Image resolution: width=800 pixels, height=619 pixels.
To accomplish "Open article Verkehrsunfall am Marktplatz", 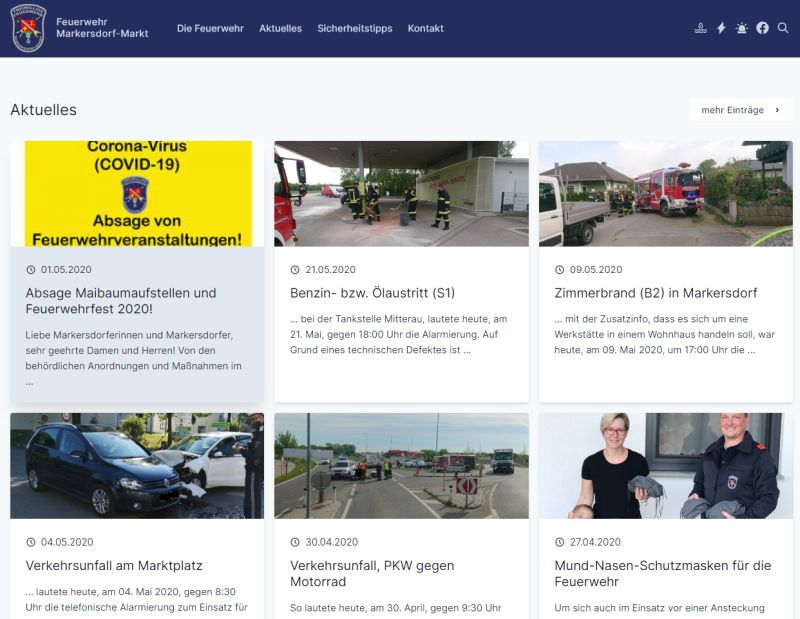I will pos(114,565).
